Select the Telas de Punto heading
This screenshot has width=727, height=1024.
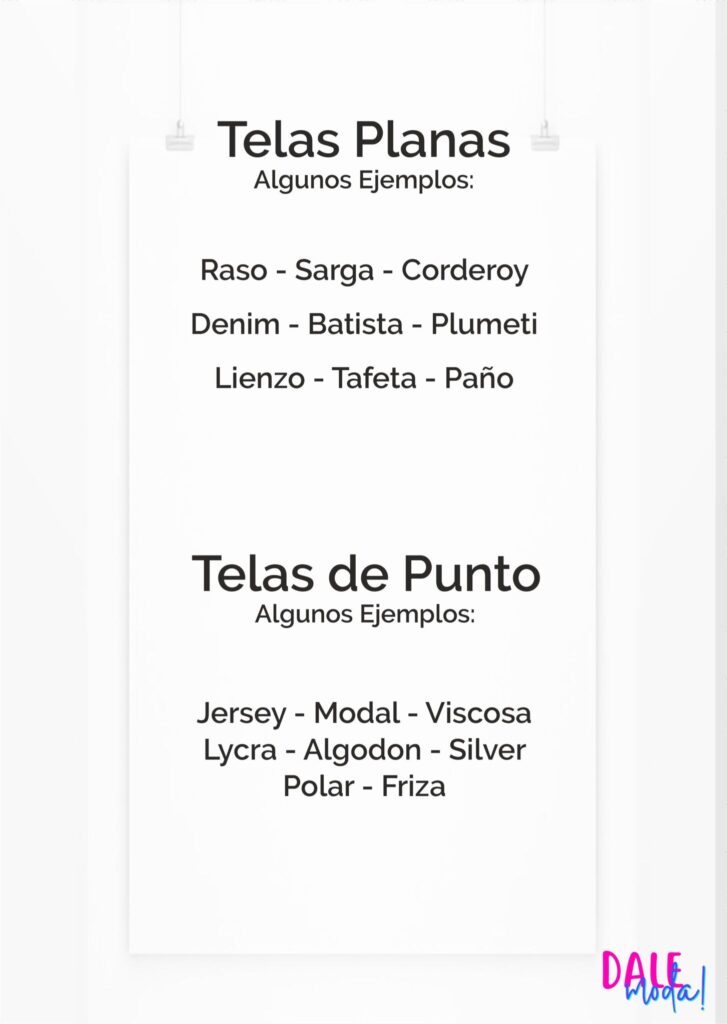click(x=366, y=573)
